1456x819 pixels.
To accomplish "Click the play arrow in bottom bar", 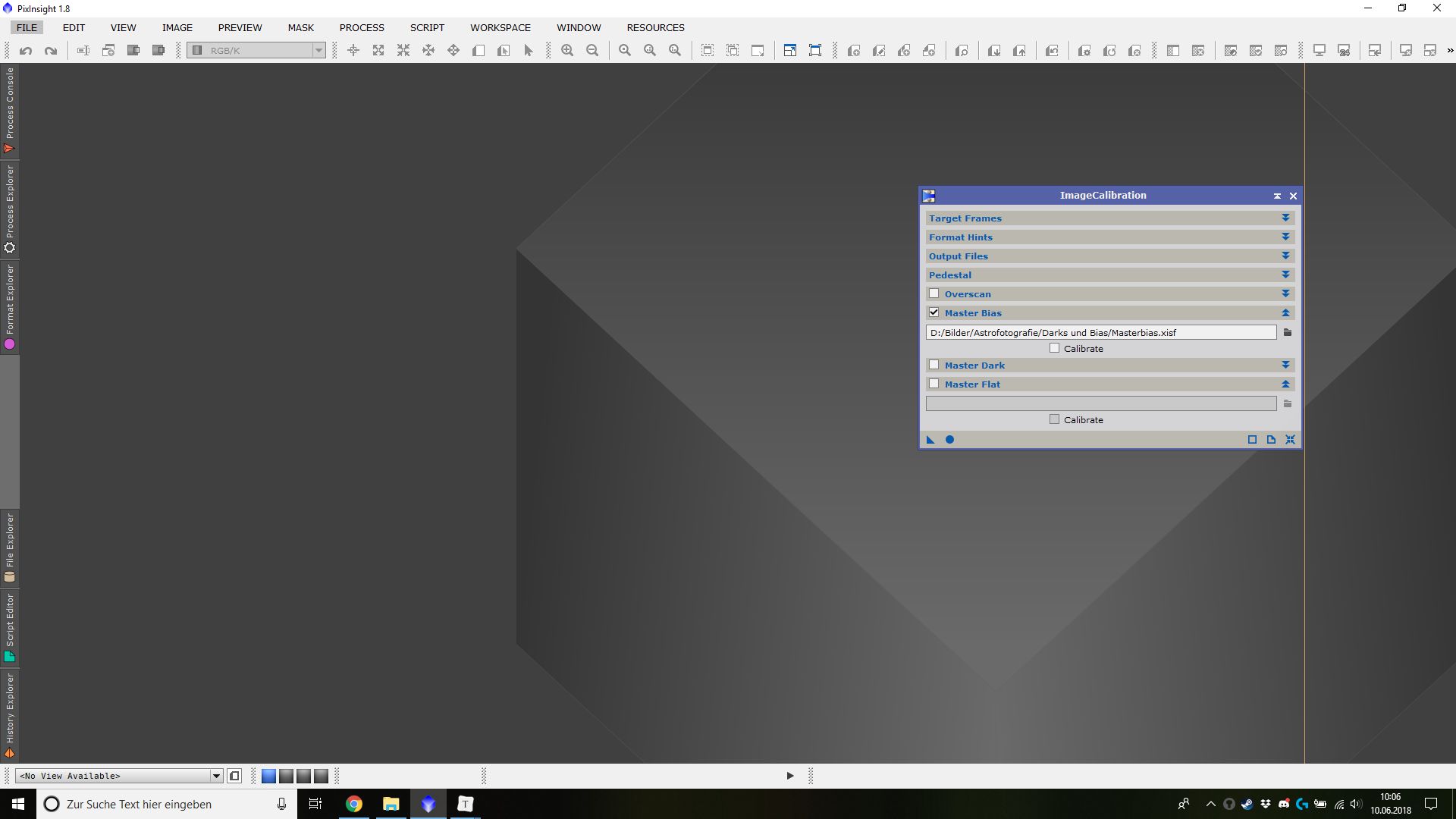I will coord(790,776).
